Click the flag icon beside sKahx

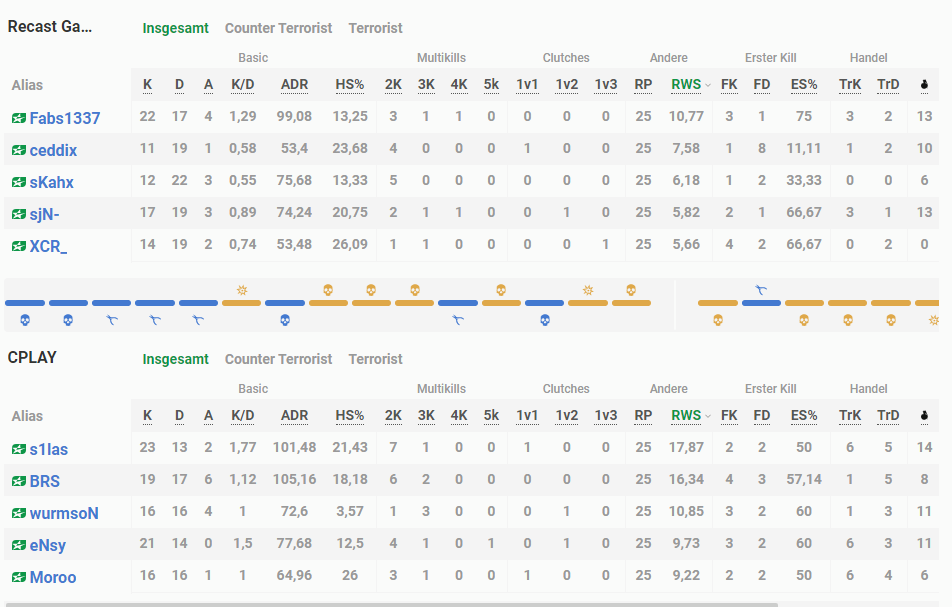[18, 182]
